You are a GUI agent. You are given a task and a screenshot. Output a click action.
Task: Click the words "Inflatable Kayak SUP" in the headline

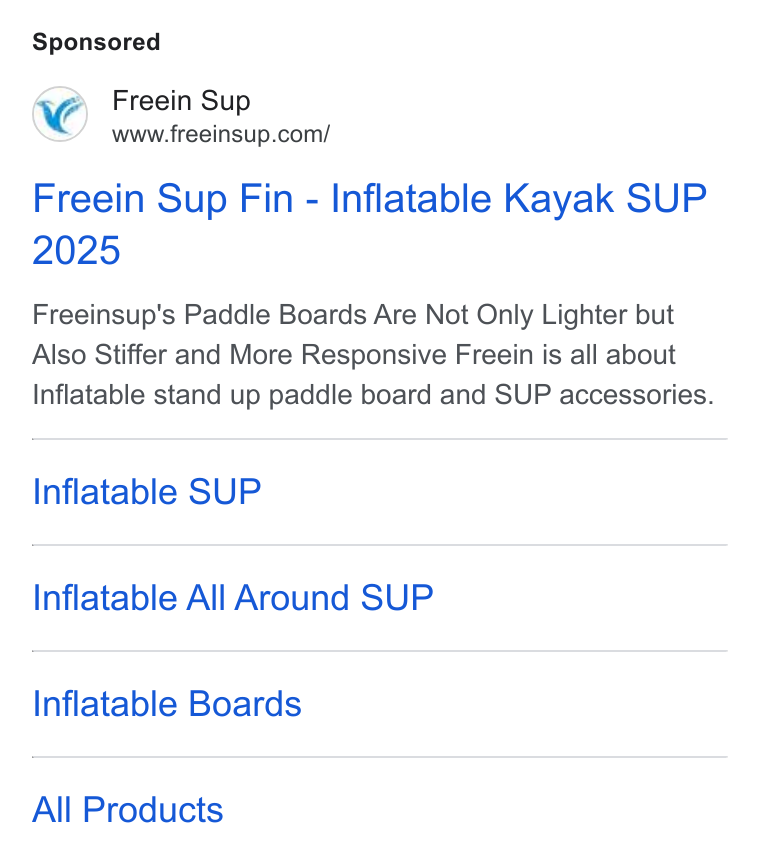point(519,198)
